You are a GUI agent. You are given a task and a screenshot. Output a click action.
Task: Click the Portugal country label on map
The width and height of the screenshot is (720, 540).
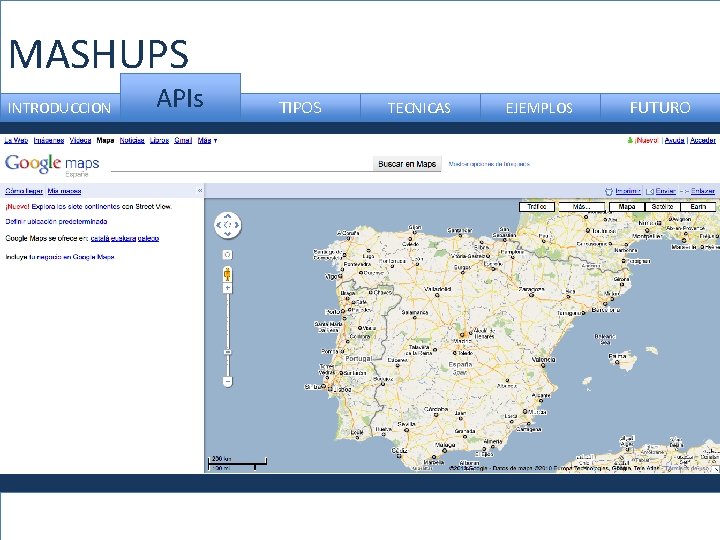tap(359, 359)
